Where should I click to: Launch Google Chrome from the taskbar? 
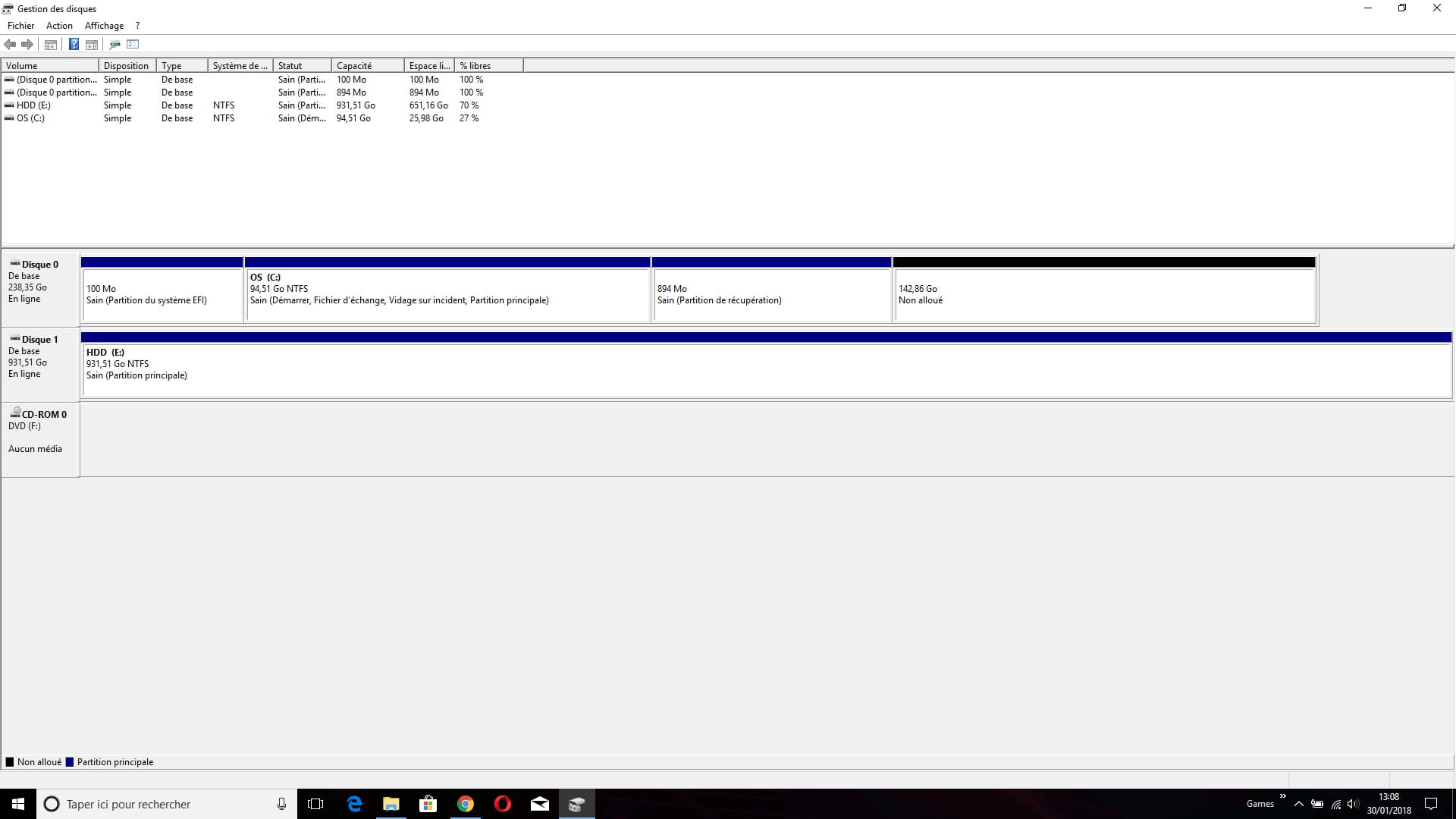(x=465, y=804)
